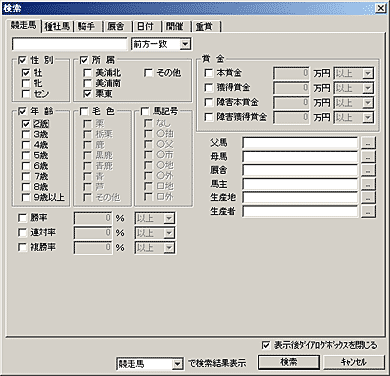Viewport: 390px width, 376px height.
Task: Open the 前方一致 match-type dropdown
Action: click(x=185, y=44)
